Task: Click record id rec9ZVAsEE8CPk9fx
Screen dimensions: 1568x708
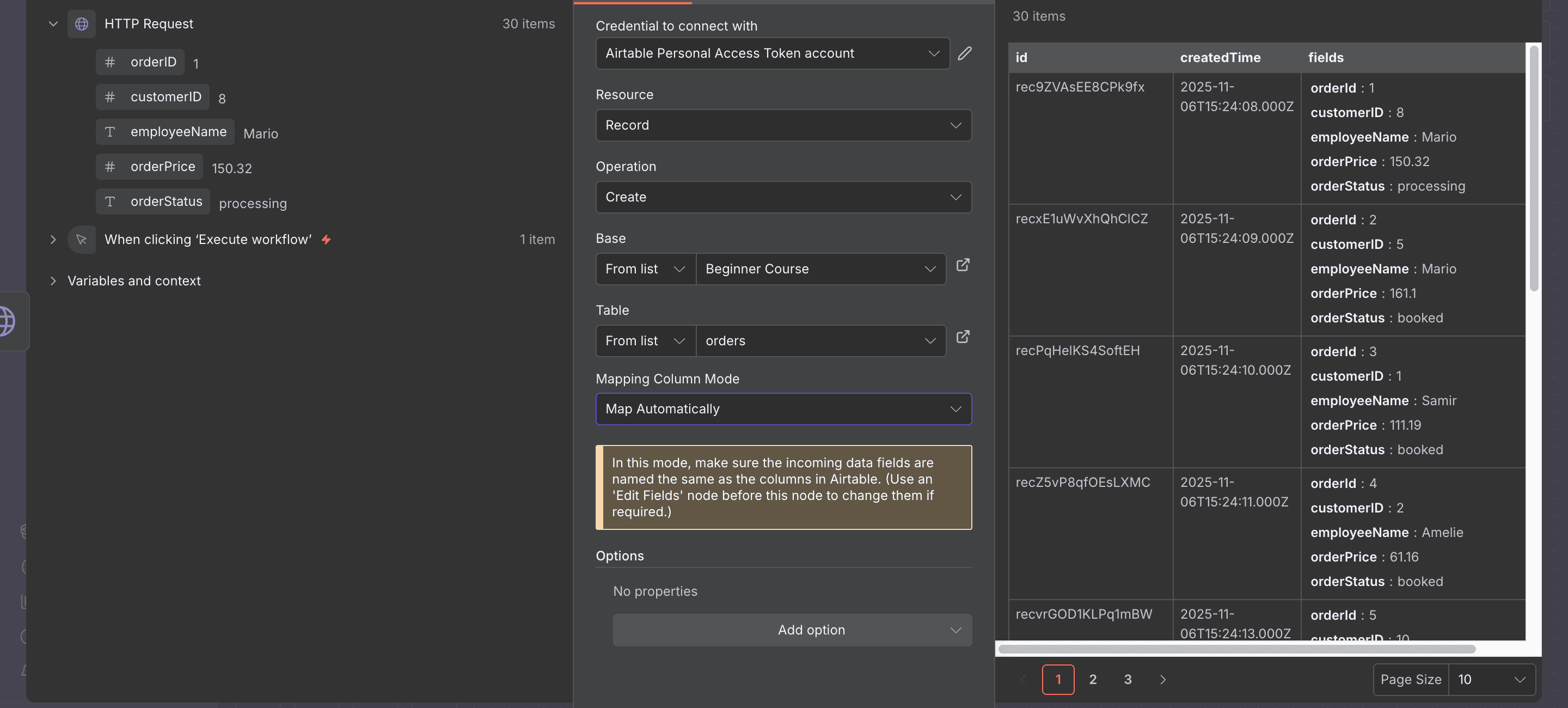Action: (1079, 87)
